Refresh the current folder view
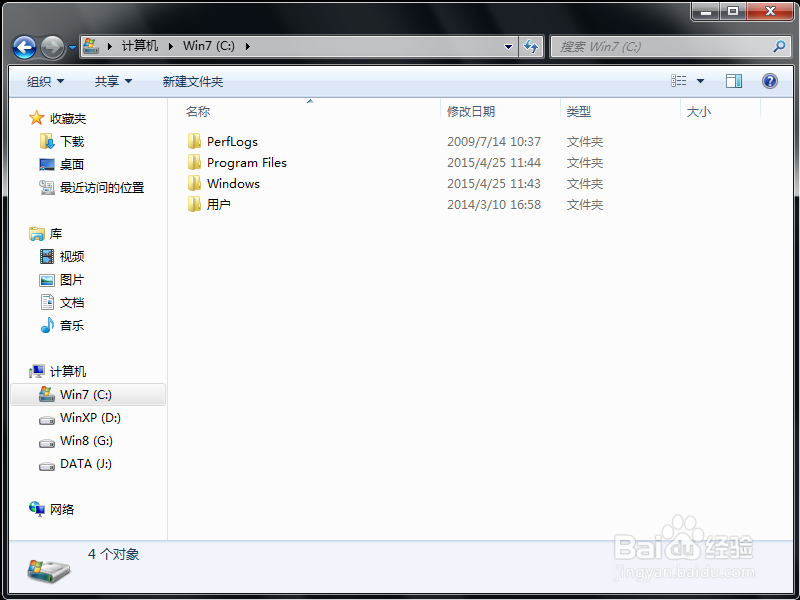This screenshot has height=600, width=800. (x=531, y=47)
